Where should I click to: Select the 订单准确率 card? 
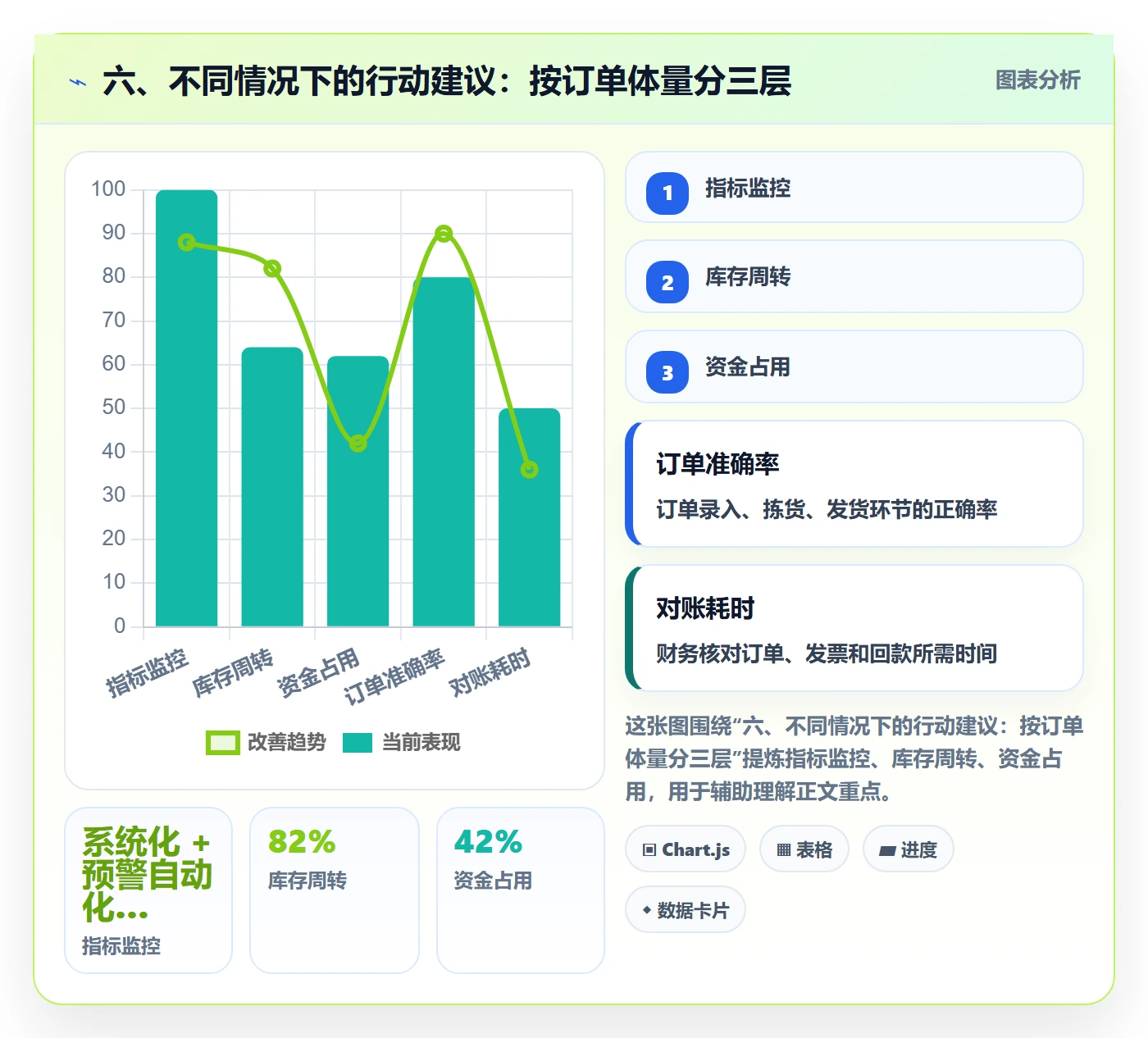[x=854, y=484]
